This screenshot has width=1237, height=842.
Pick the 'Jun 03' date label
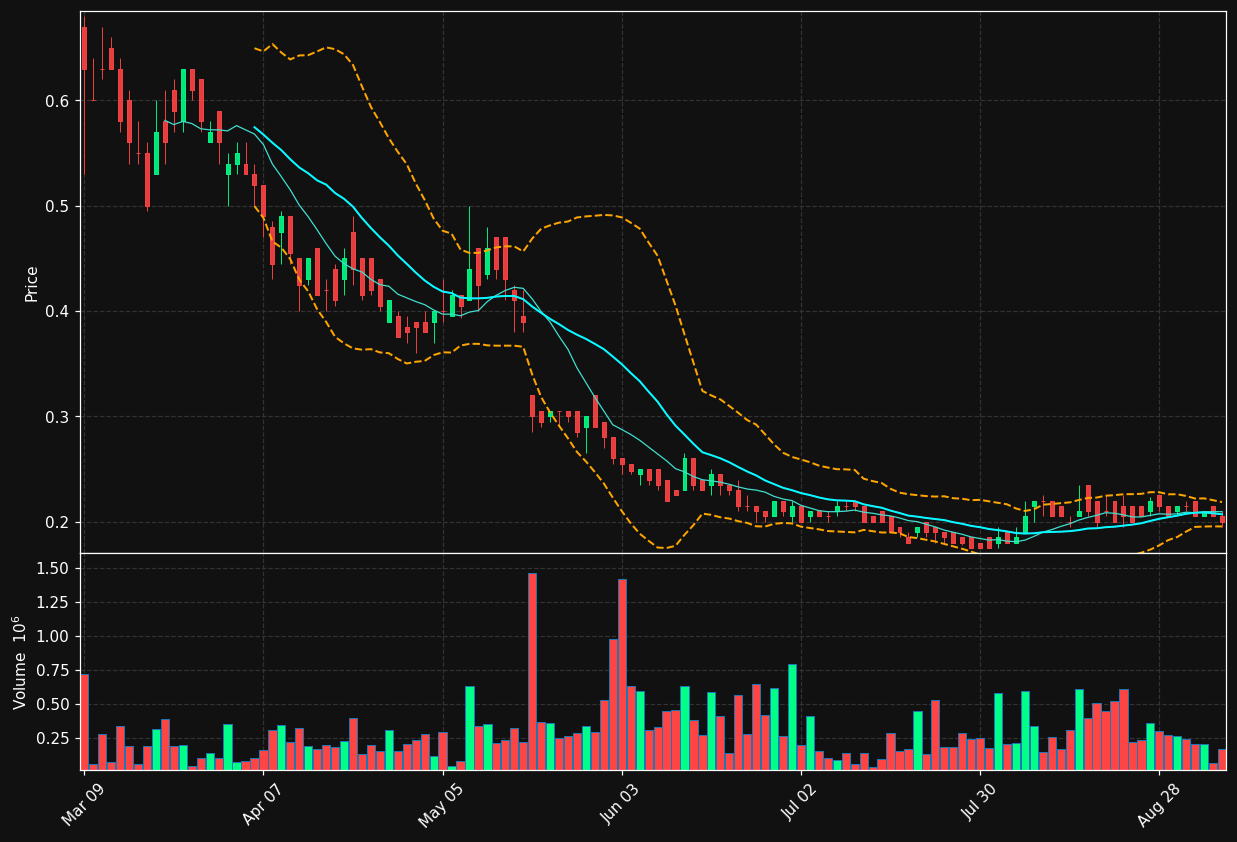pos(621,804)
